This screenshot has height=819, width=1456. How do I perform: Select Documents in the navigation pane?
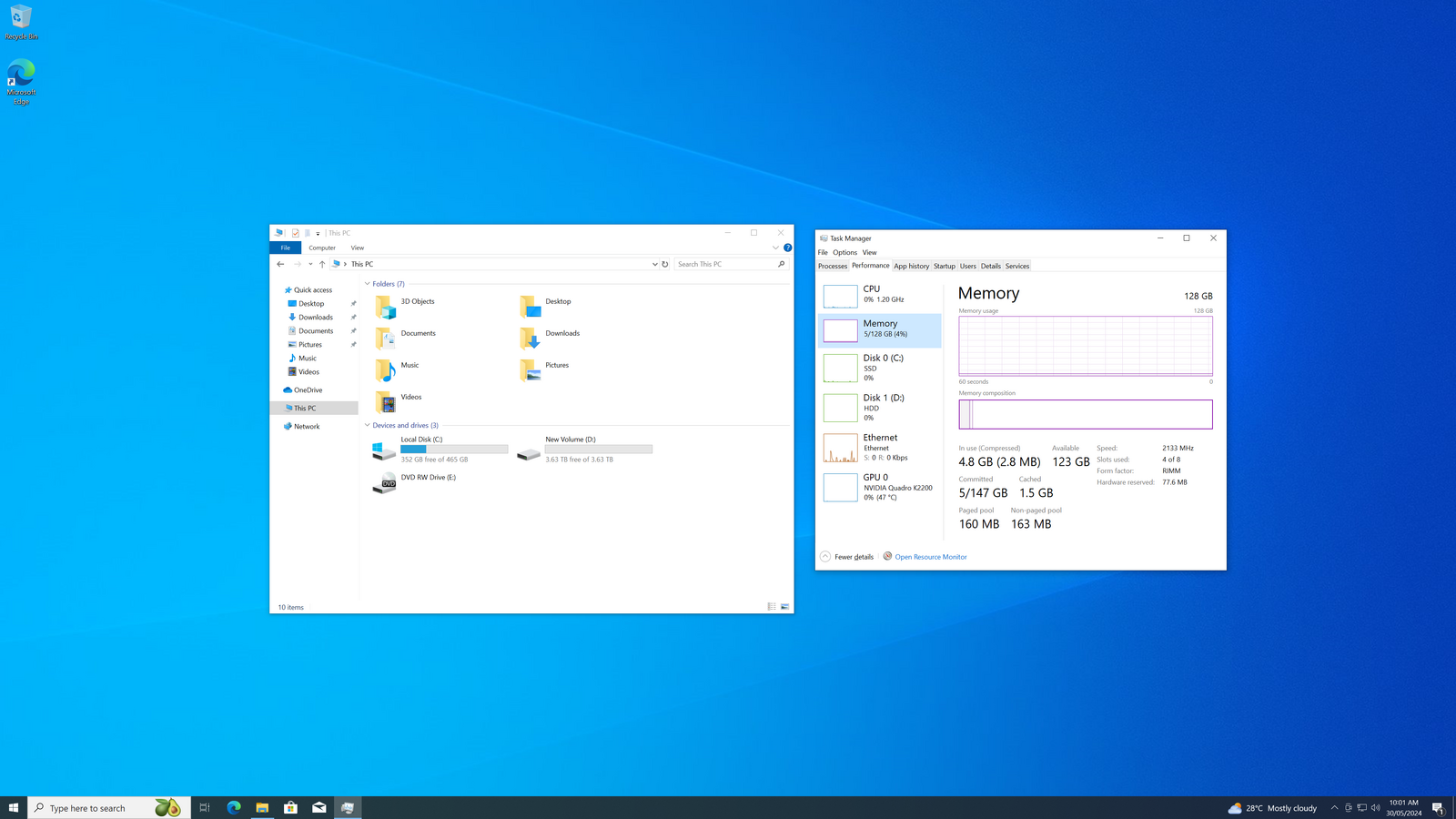coord(316,331)
